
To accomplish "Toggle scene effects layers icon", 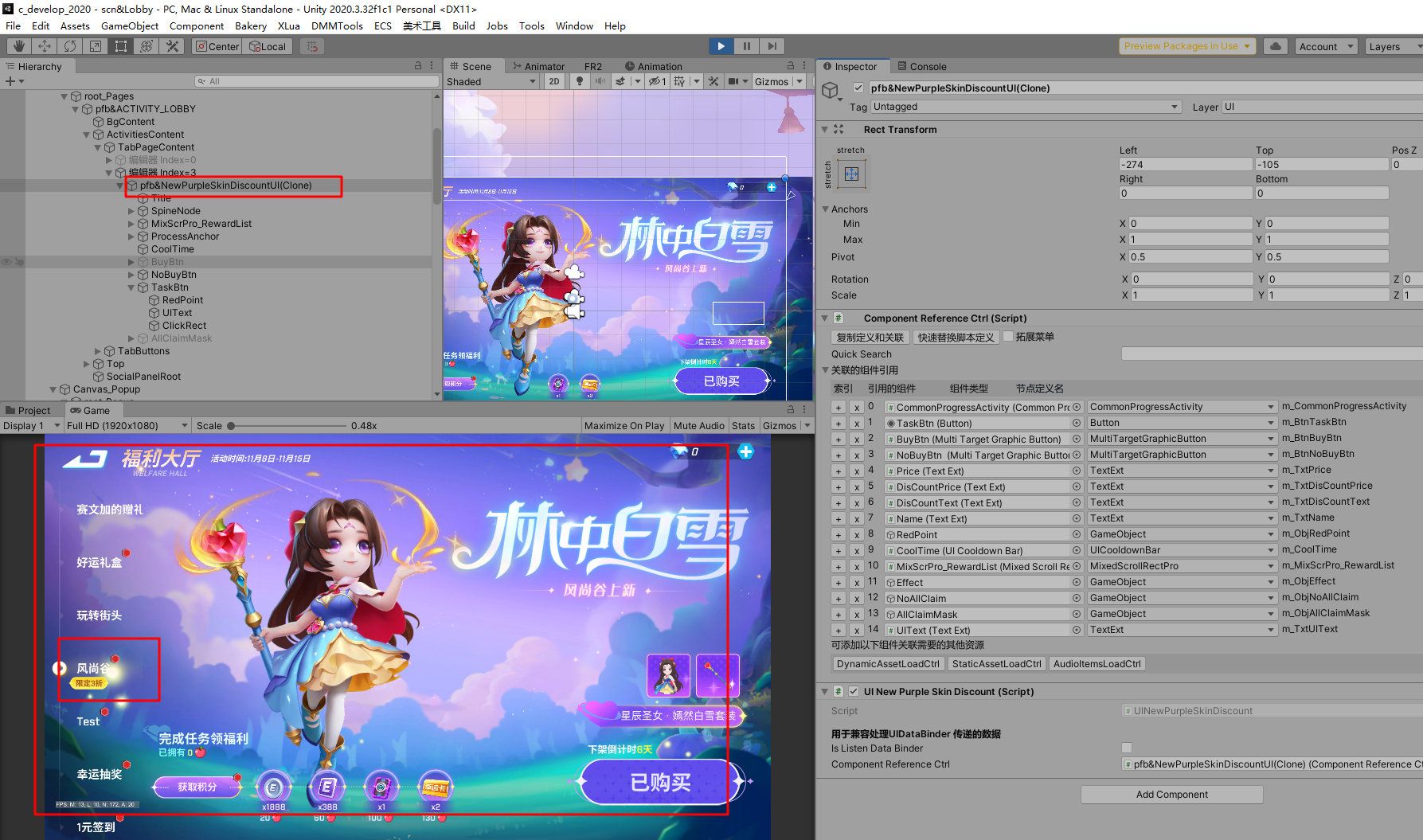I will (x=620, y=81).
